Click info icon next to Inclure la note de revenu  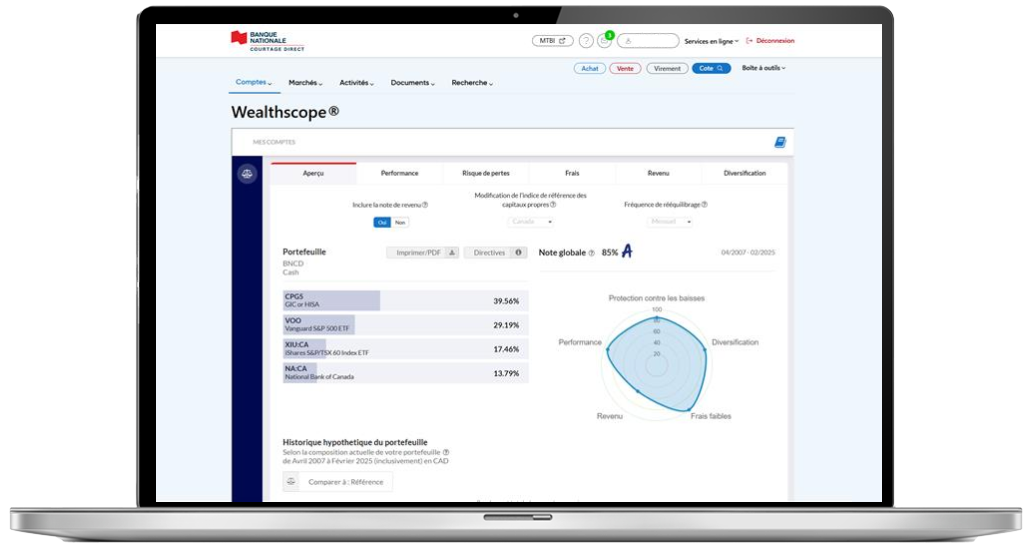point(425,205)
